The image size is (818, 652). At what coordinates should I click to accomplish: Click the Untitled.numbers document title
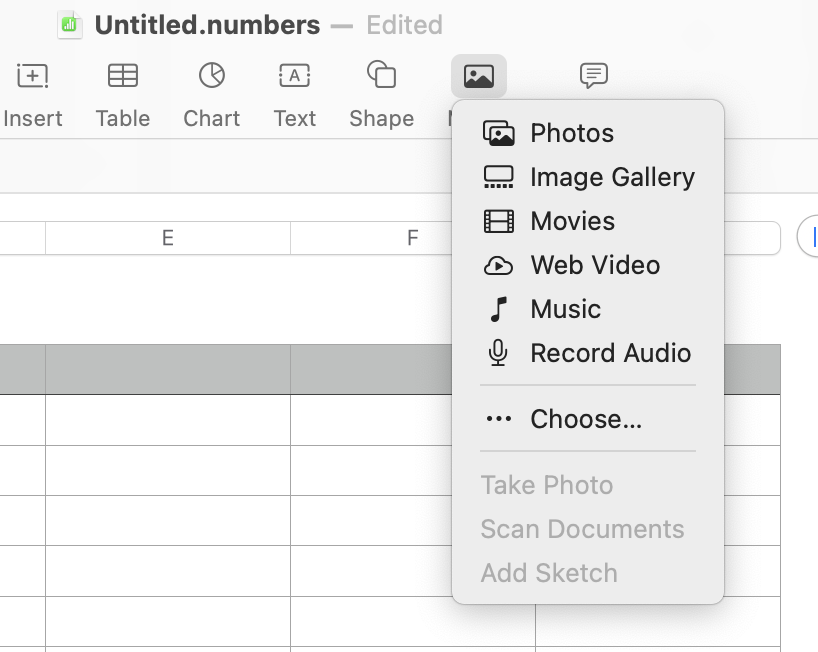coord(207,25)
